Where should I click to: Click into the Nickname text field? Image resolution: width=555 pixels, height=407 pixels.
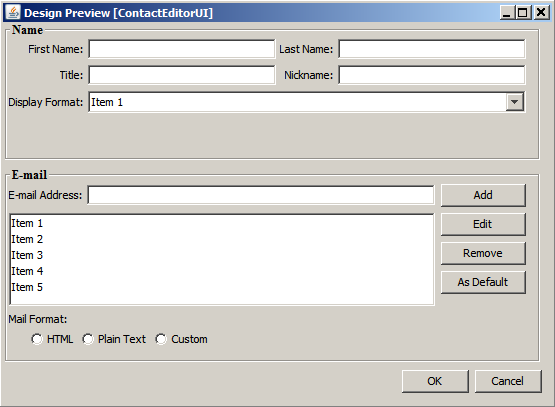[432, 75]
